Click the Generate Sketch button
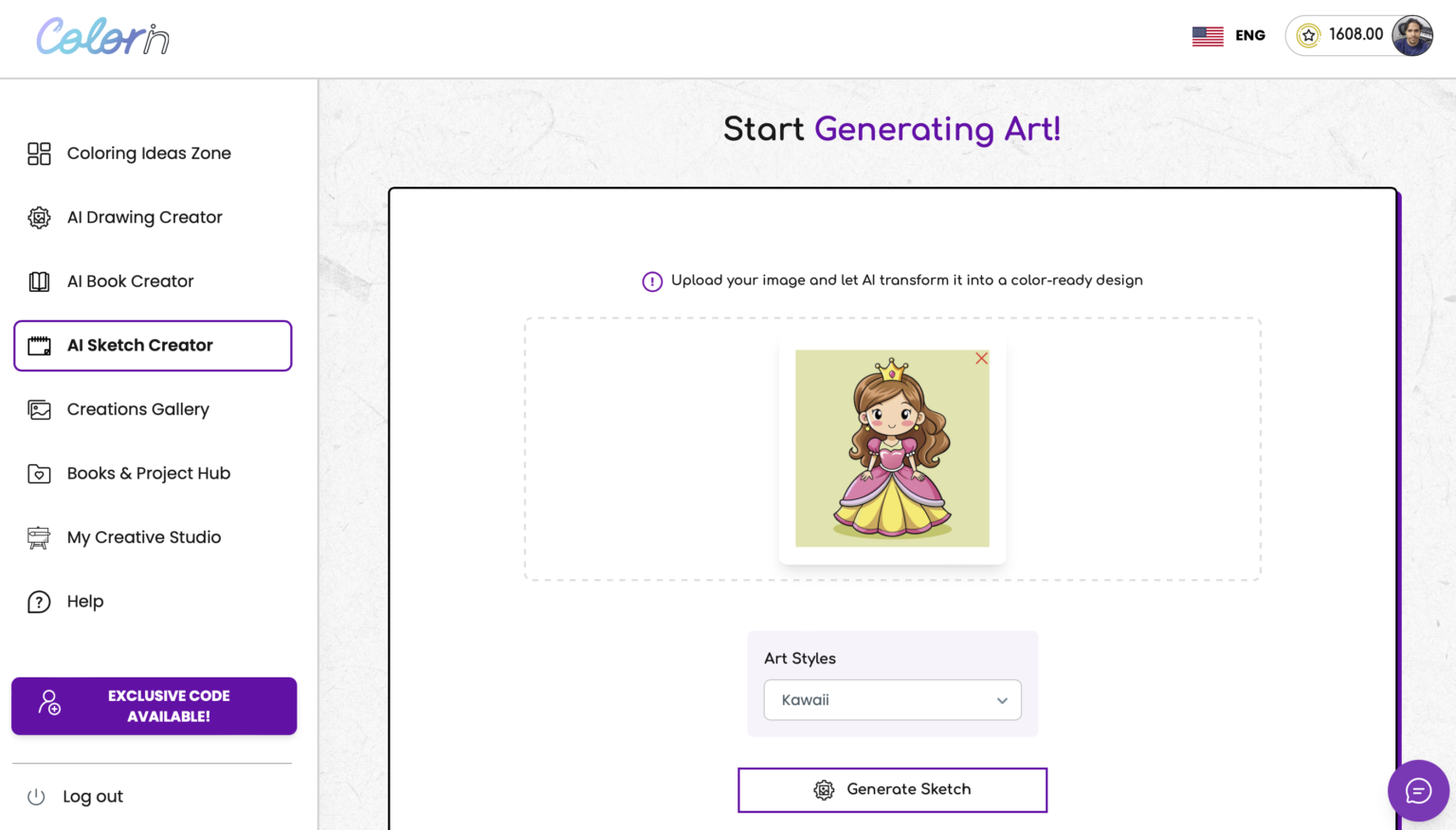Viewport: 1456px width, 830px height. coord(892,789)
